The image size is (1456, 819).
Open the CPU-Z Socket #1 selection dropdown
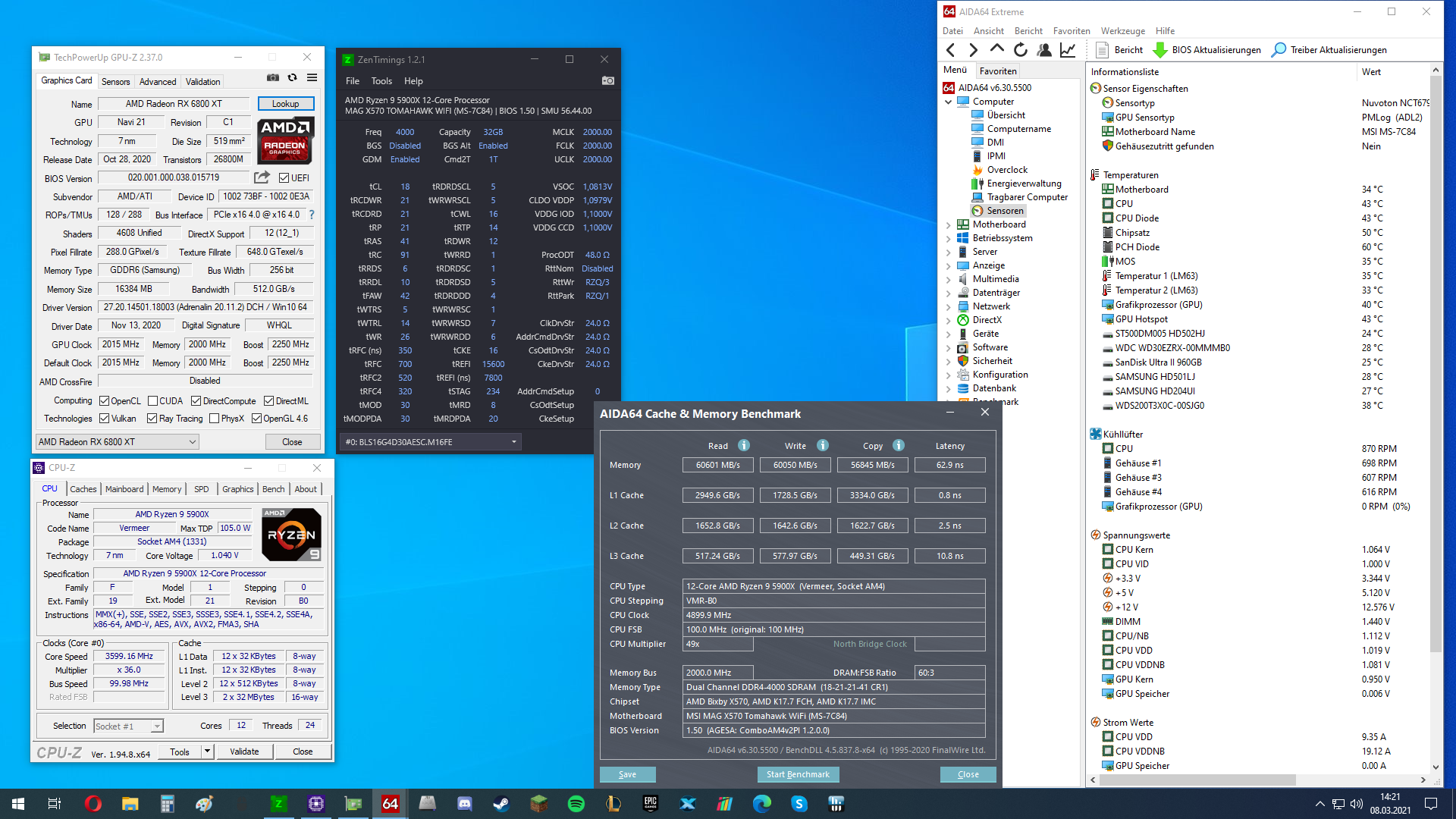[x=128, y=726]
